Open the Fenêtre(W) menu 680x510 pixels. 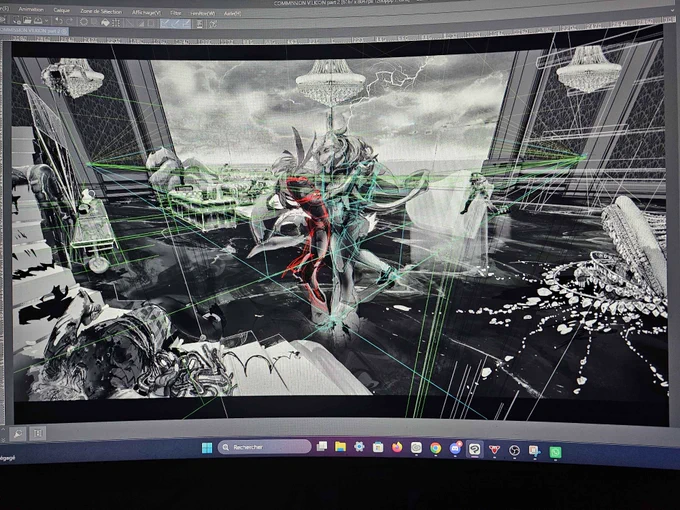pyautogui.click(x=203, y=13)
